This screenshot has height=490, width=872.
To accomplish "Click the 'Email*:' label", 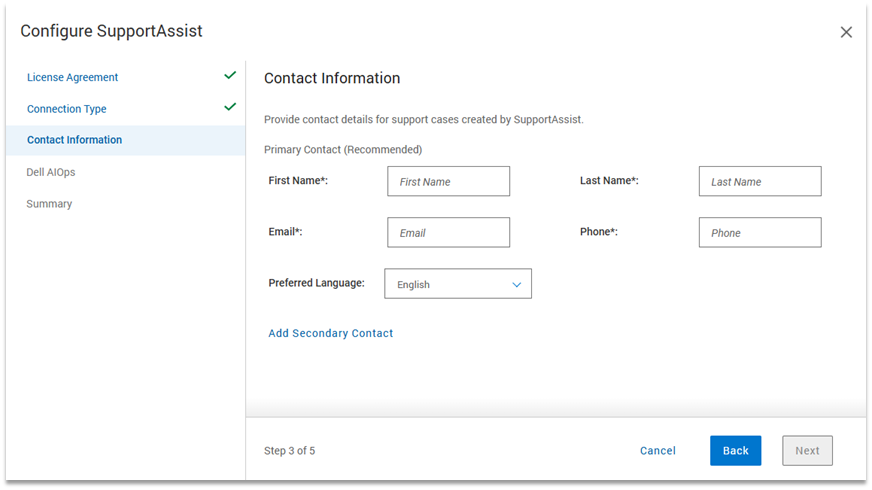I will click(285, 232).
